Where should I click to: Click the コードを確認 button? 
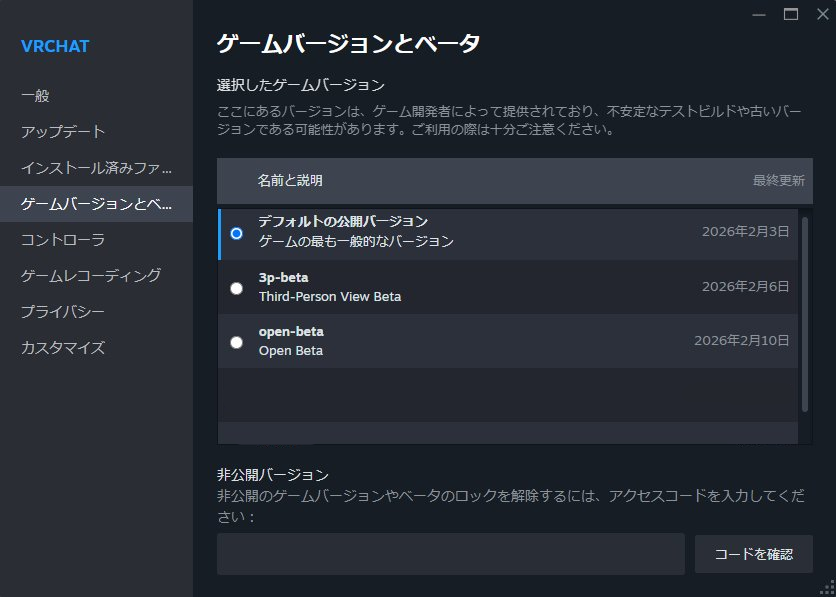tap(753, 554)
